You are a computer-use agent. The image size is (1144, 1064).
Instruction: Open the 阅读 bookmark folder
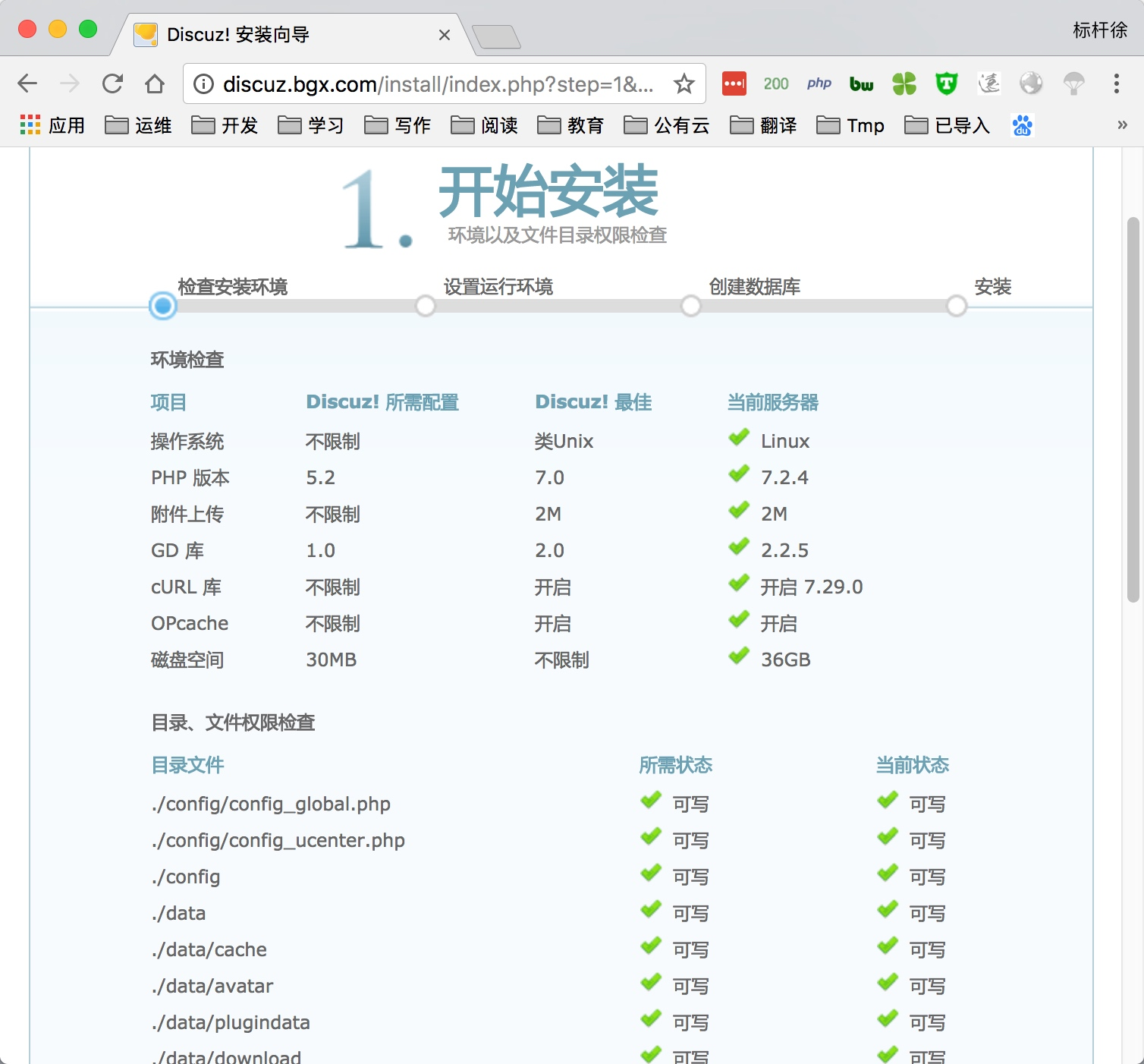pos(485,125)
